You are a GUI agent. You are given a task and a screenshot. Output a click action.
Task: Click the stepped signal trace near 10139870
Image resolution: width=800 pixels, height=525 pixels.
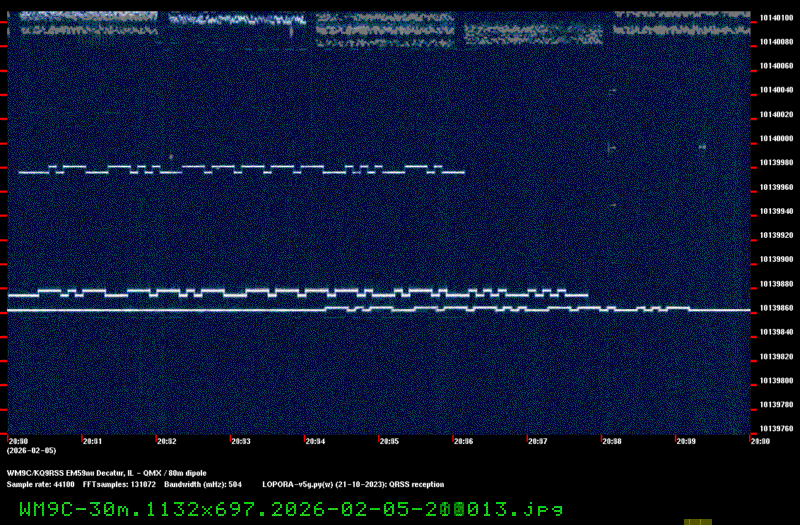300,294
